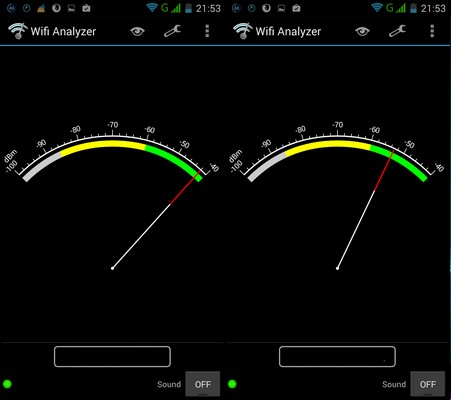Image resolution: width=451 pixels, height=400 pixels.
Task: Open three-dot overflow menu in left screen
Action: pos(207,31)
